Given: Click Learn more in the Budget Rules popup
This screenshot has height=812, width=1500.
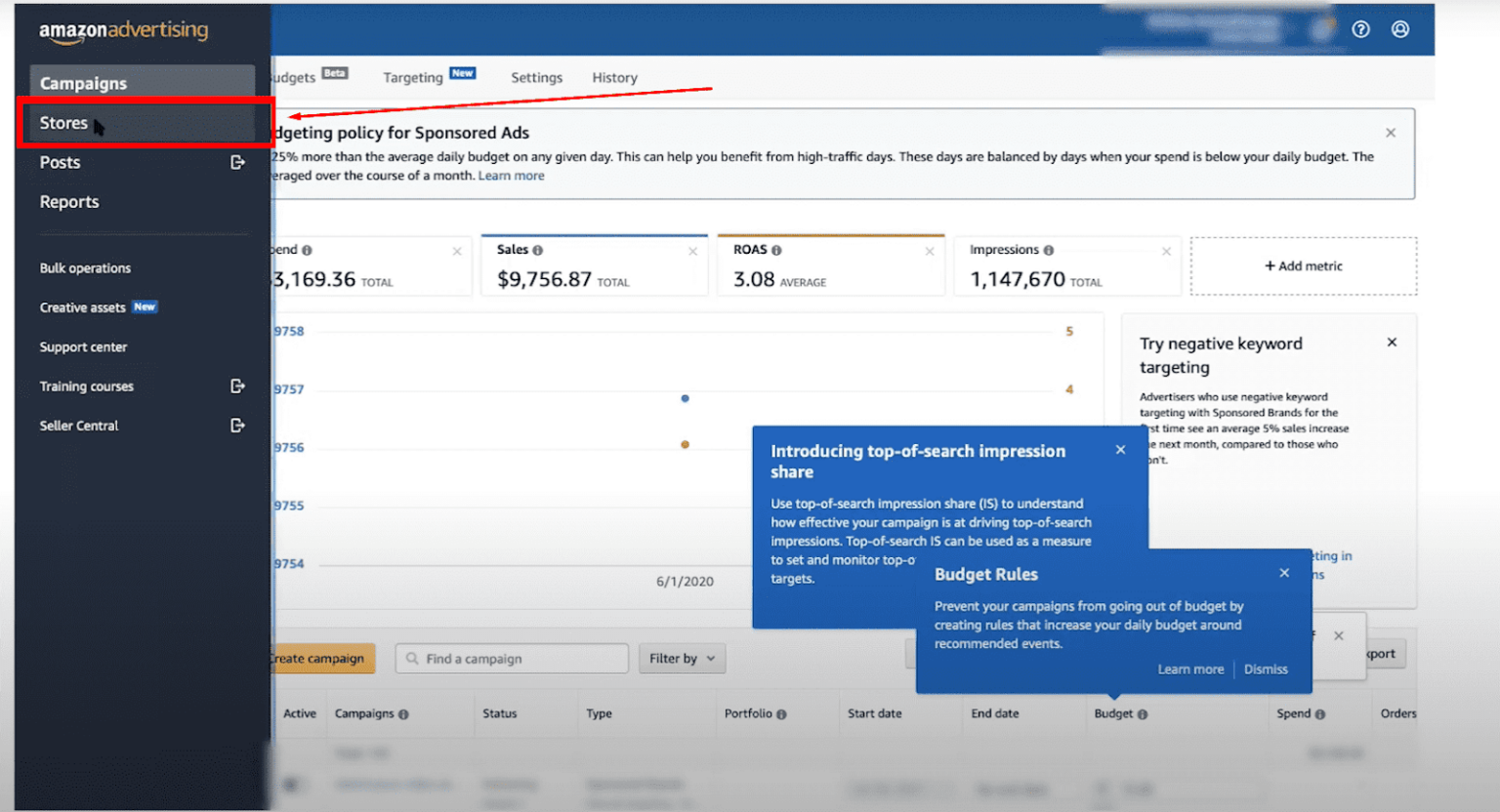Looking at the screenshot, I should [x=1190, y=669].
